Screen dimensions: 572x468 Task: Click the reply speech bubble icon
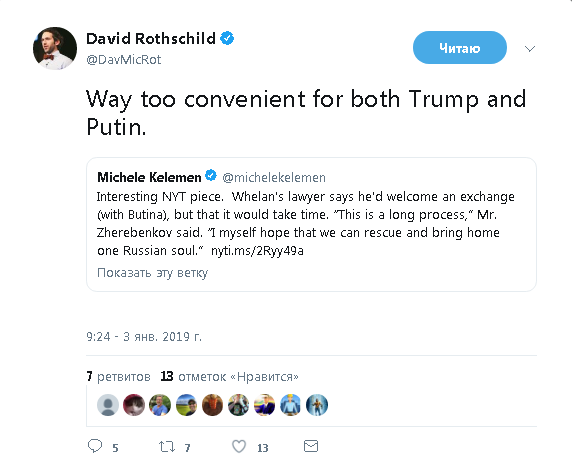[95, 446]
